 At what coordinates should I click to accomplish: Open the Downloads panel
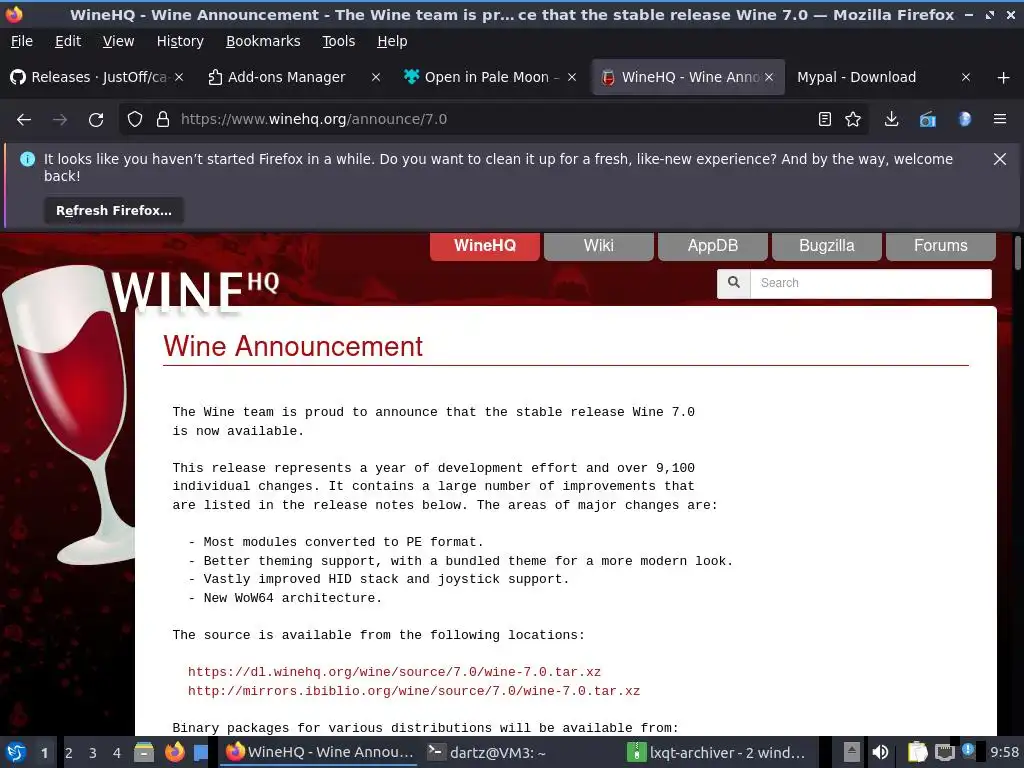pyautogui.click(x=891, y=120)
